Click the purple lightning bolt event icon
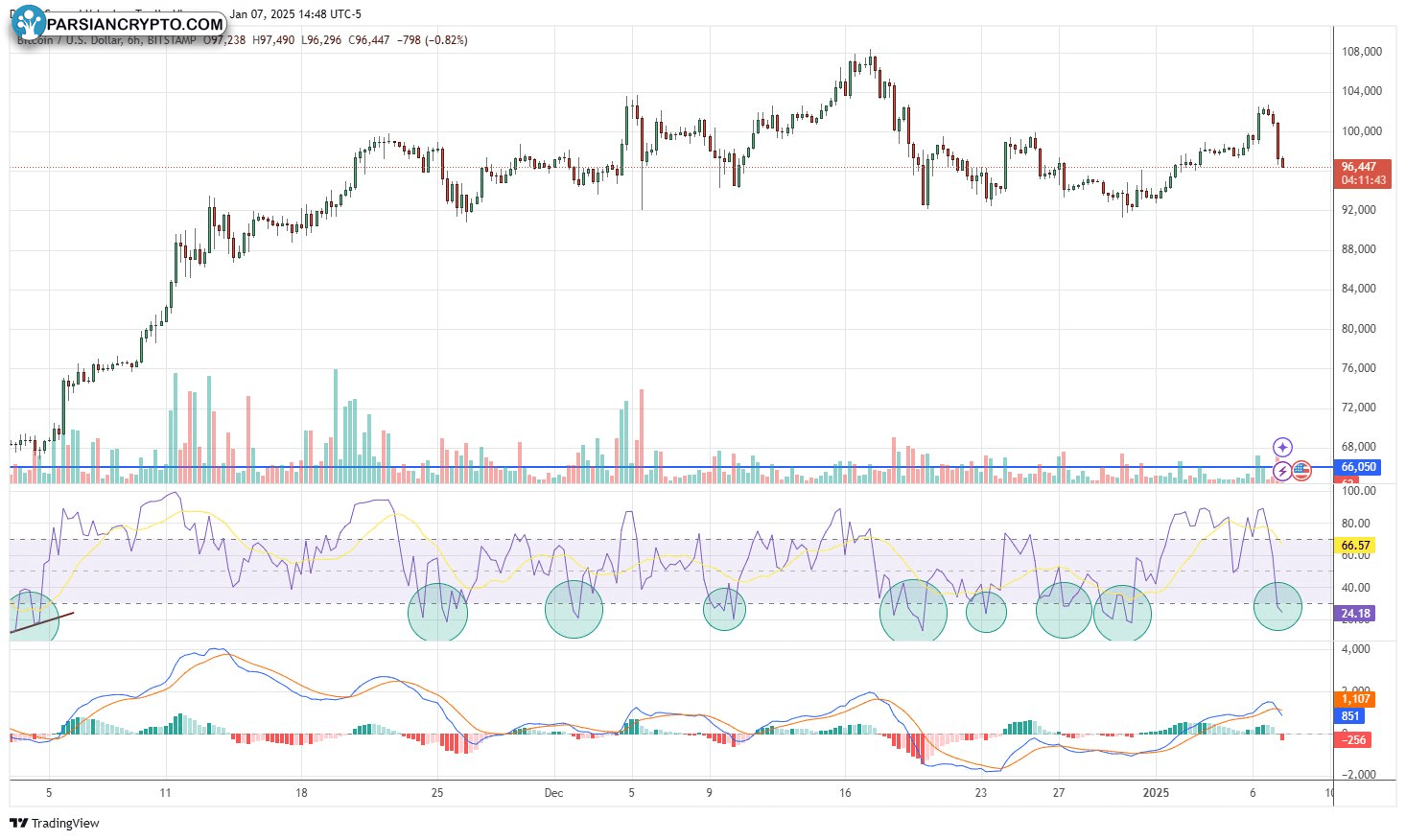The width and height of the screenshot is (1406, 840). pos(1282,471)
